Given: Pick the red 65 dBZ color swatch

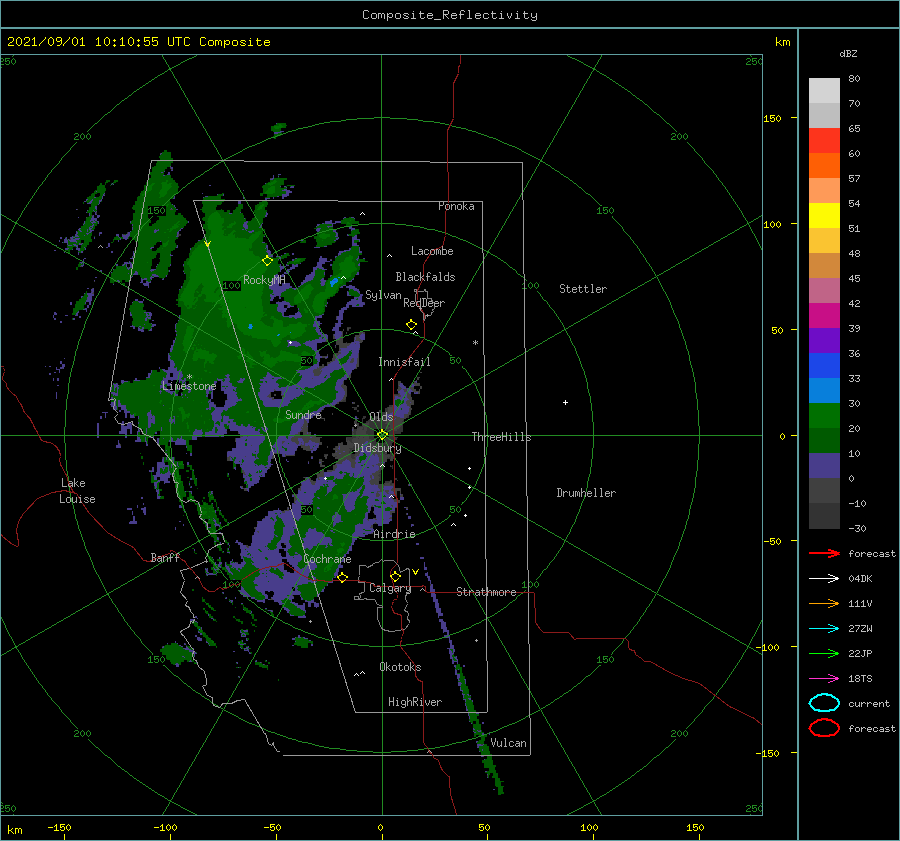Looking at the screenshot, I should pos(824,140).
